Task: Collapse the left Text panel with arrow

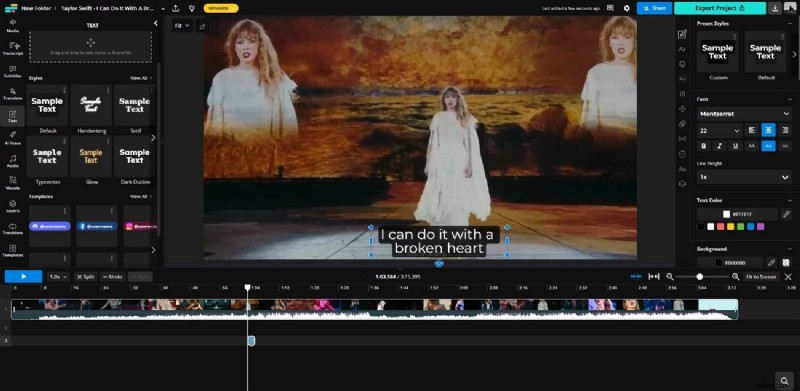Action: pos(156,23)
